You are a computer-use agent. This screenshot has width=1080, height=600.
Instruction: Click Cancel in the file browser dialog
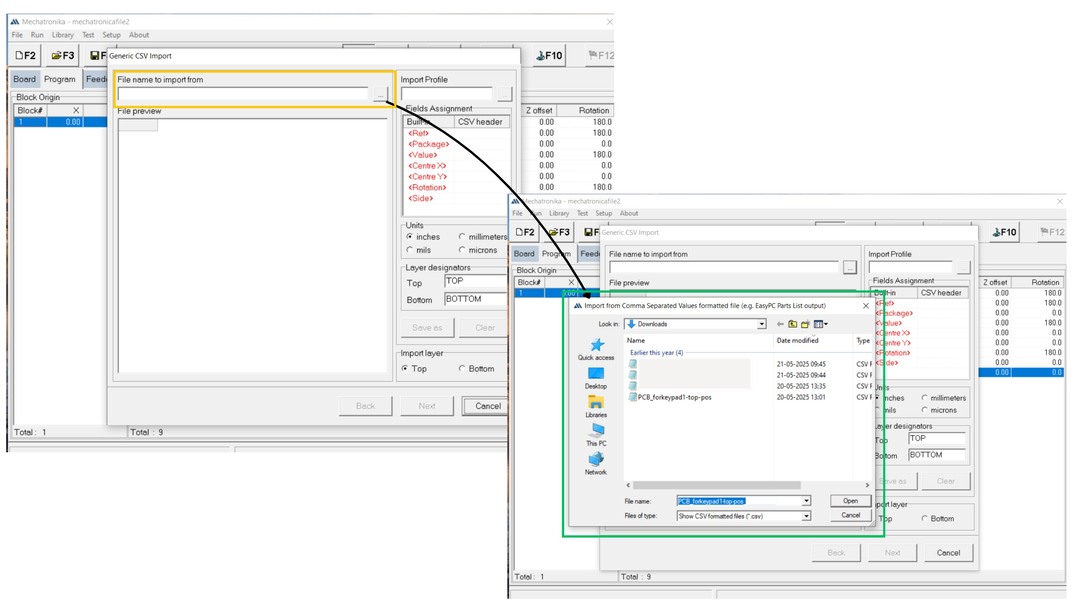(851, 515)
